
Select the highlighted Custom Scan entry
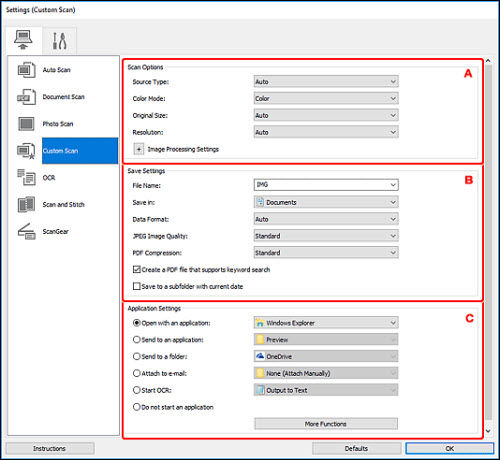click(x=80, y=151)
